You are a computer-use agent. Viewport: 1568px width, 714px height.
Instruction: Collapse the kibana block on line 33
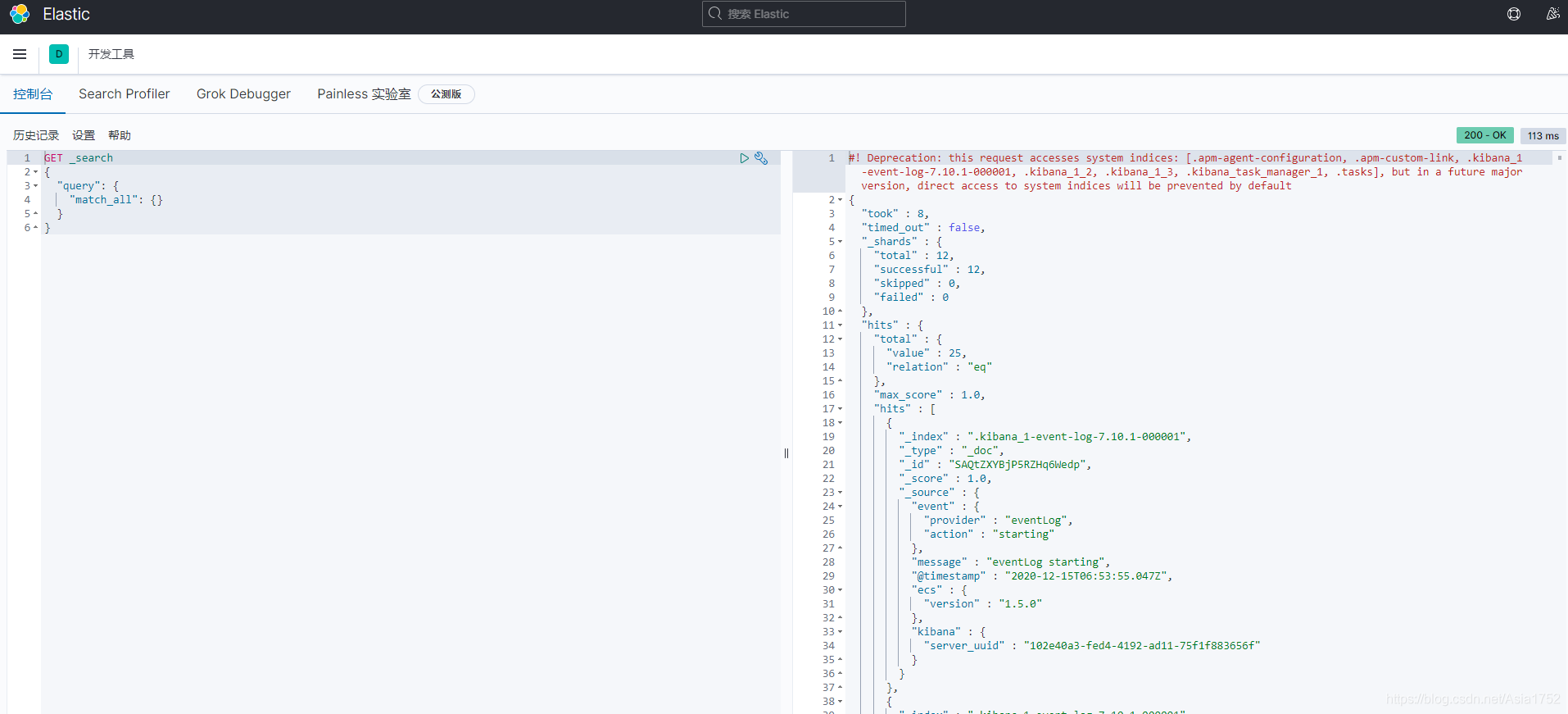840,632
